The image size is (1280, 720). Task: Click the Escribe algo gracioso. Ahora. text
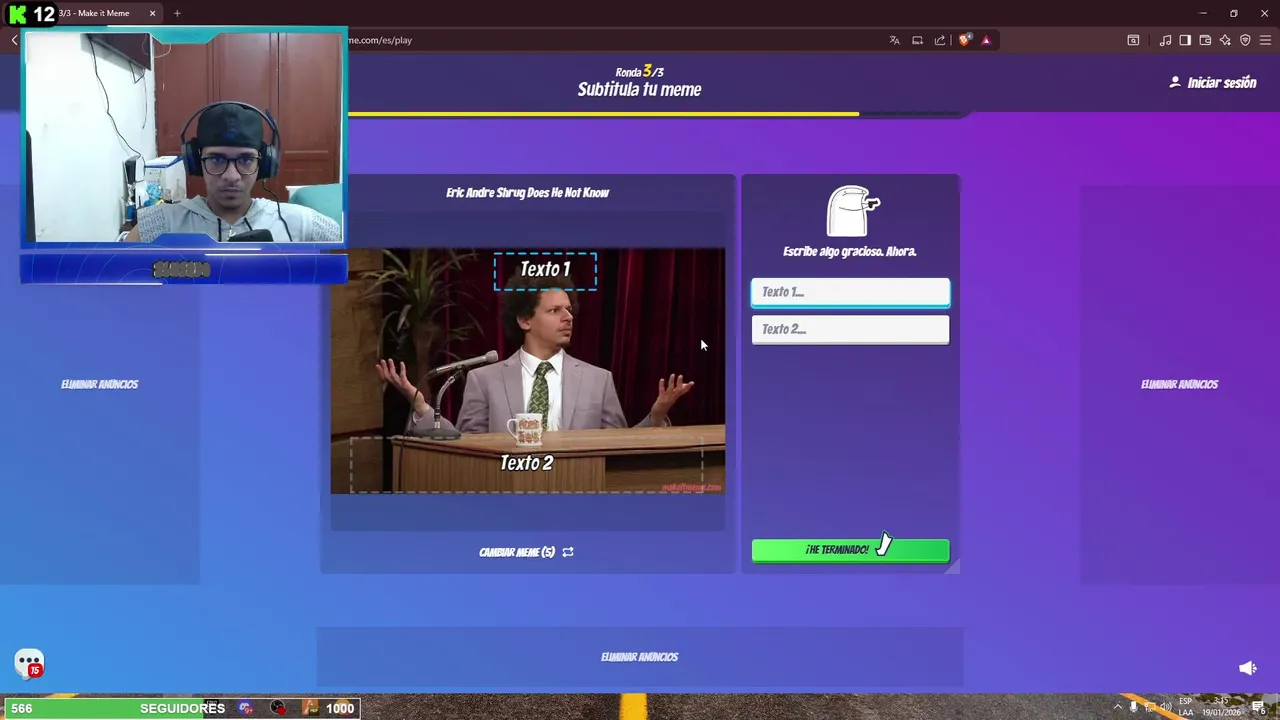(x=849, y=252)
